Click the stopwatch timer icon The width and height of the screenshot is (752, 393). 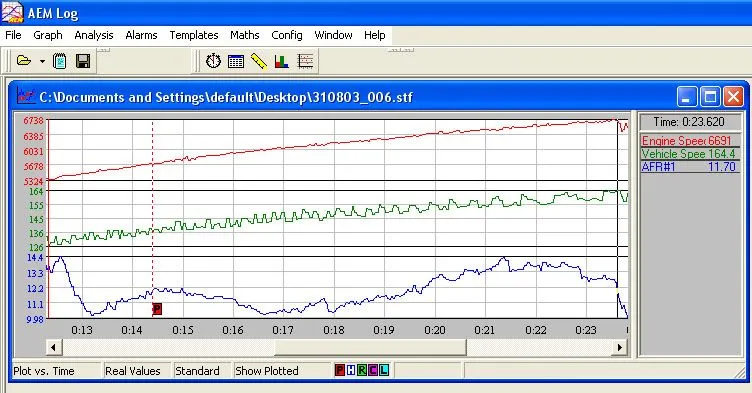213,61
